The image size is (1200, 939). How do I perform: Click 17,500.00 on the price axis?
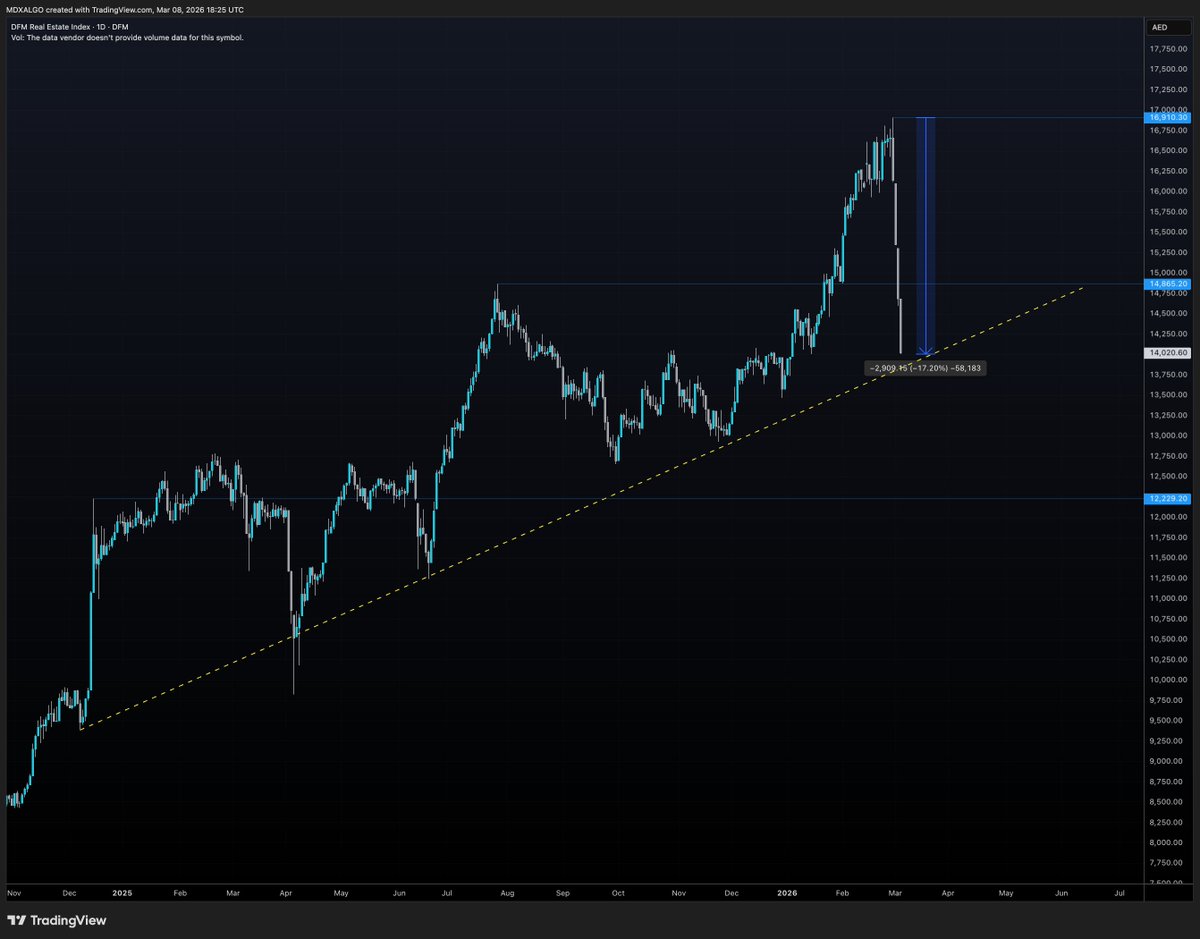pyautogui.click(x=1168, y=69)
